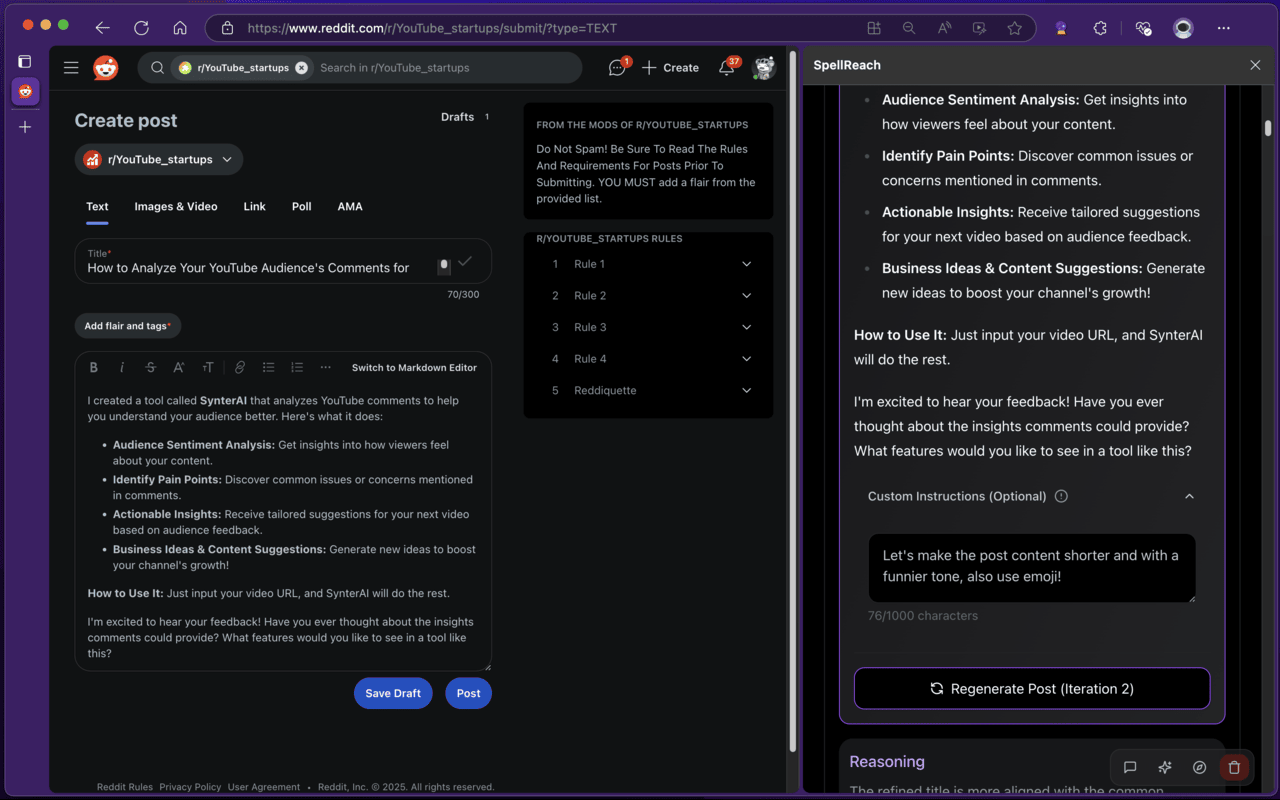Switch to Images & Video tab
The image size is (1280, 800).
(176, 207)
